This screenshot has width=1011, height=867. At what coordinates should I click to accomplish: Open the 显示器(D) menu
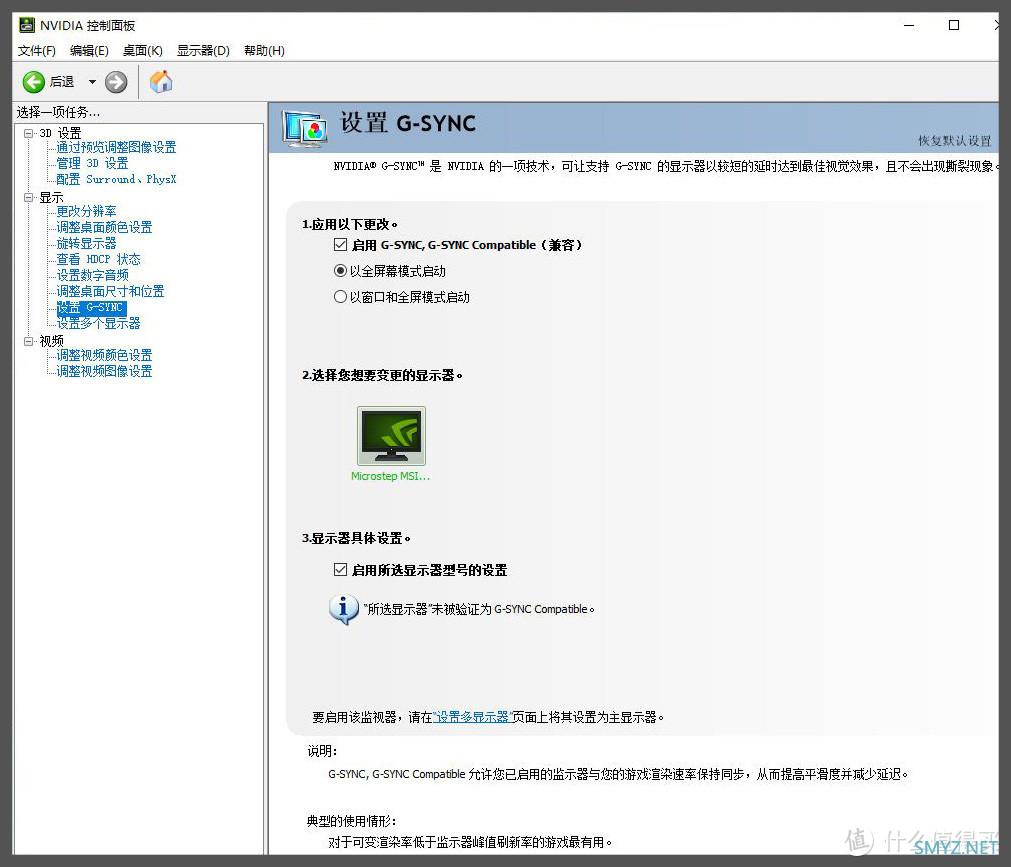click(x=203, y=50)
